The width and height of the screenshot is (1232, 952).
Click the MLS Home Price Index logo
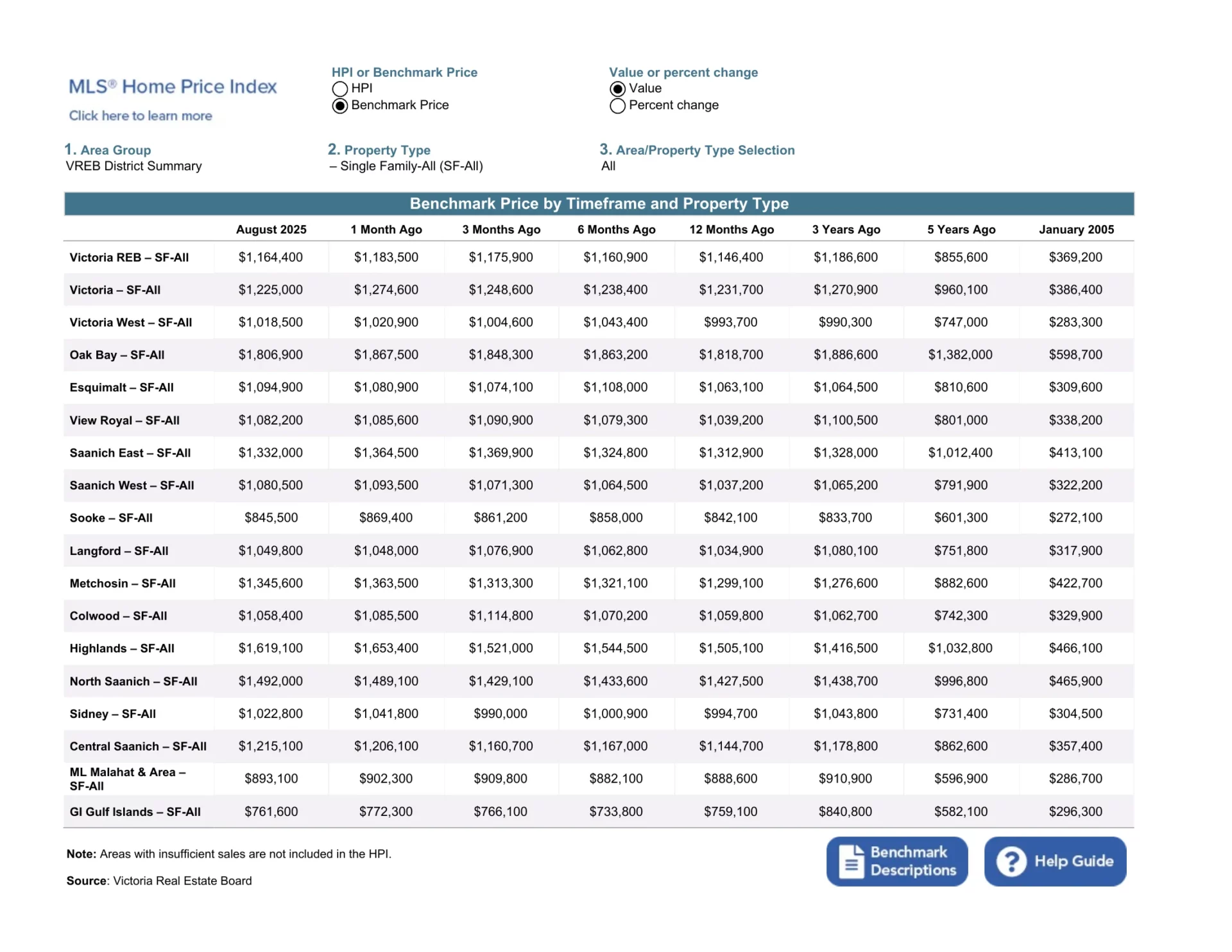(x=173, y=87)
